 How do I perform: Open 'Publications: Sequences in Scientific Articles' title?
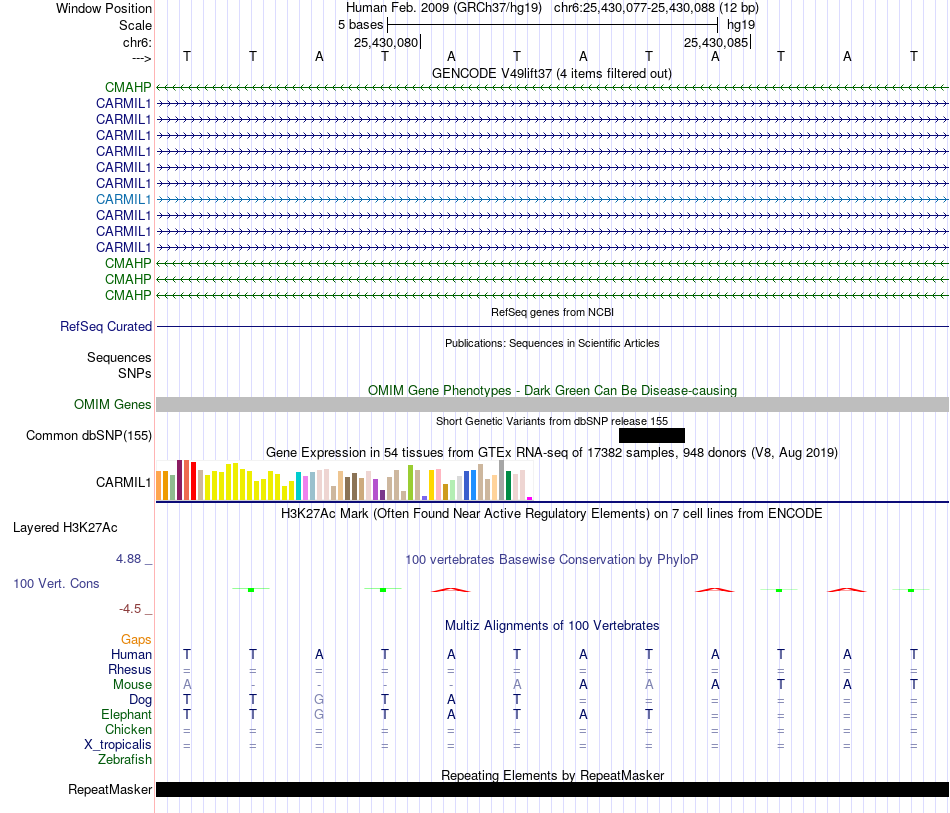tap(552, 343)
